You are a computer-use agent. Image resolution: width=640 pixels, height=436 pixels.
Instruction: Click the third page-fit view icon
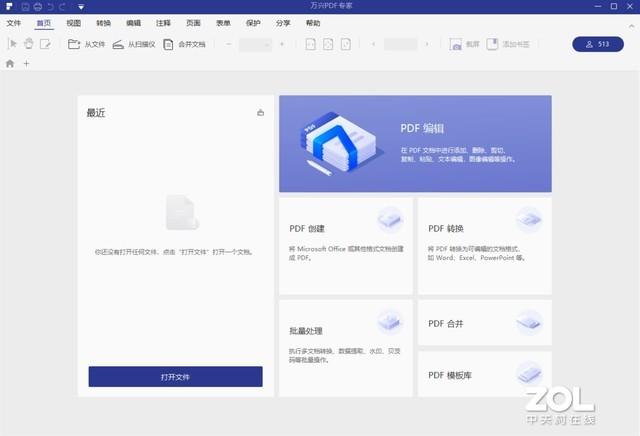[346, 44]
